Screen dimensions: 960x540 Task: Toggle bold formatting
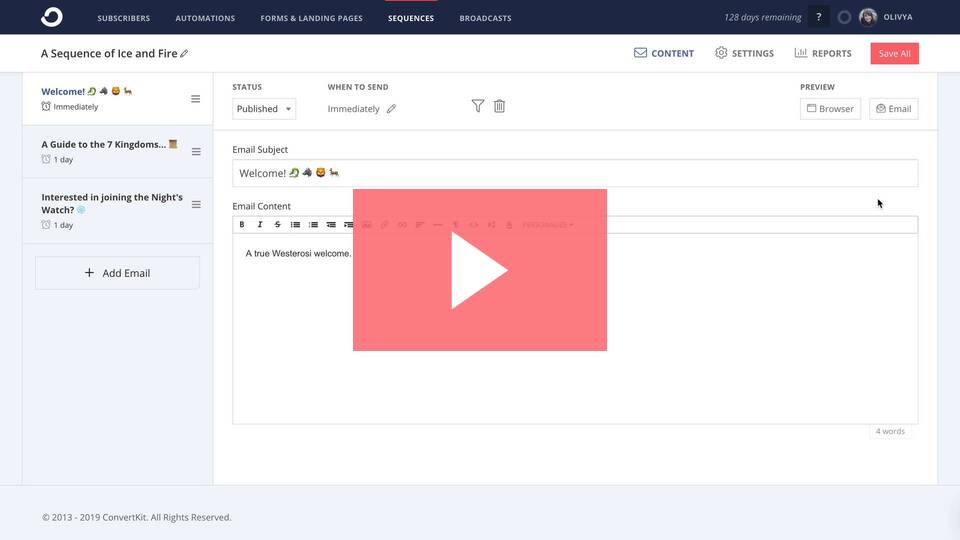tap(242, 225)
